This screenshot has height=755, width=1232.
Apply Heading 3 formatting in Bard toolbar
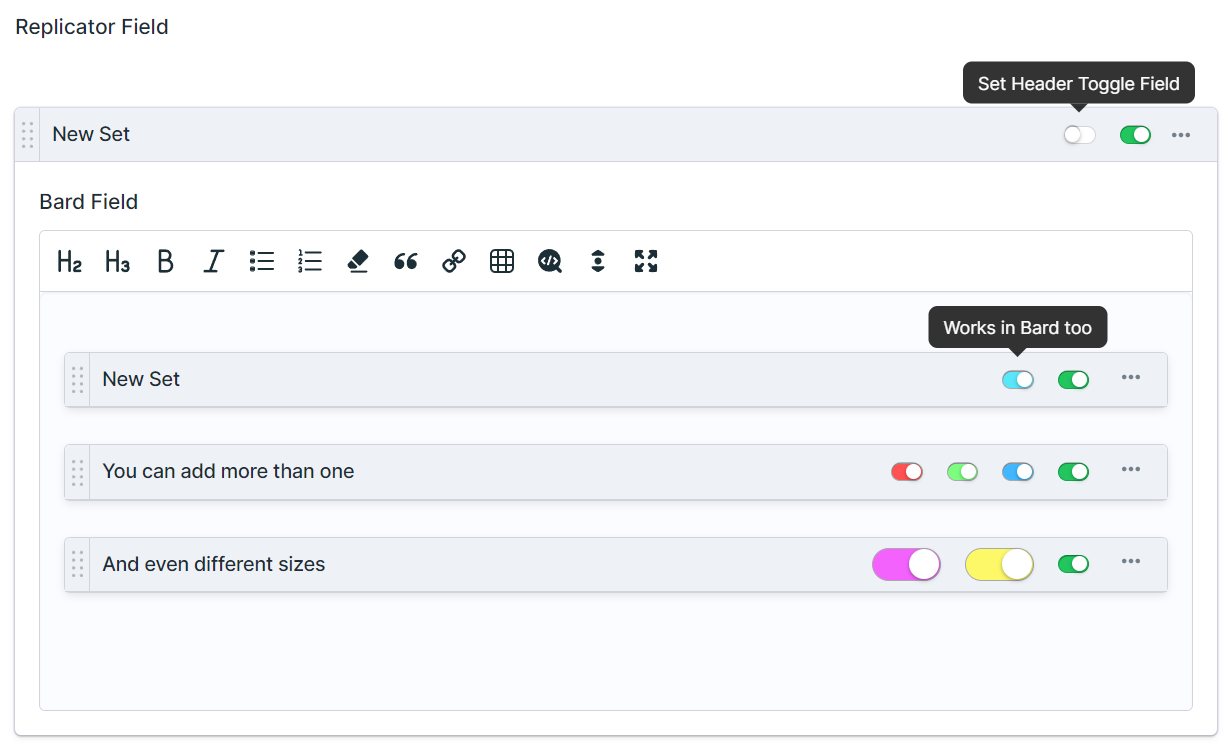(117, 262)
